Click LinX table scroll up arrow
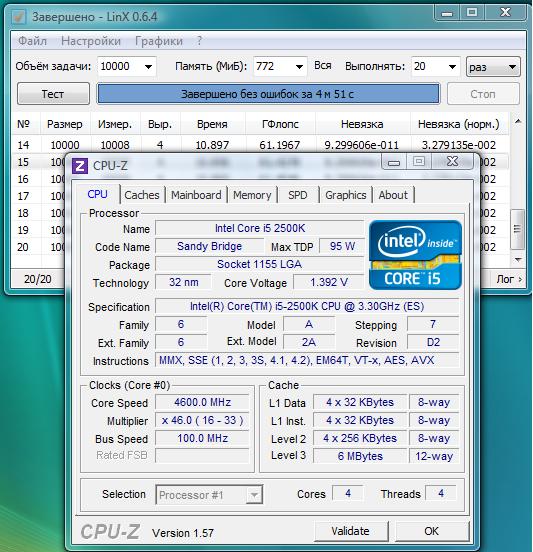Screen dimensions: 533x552 (518, 121)
